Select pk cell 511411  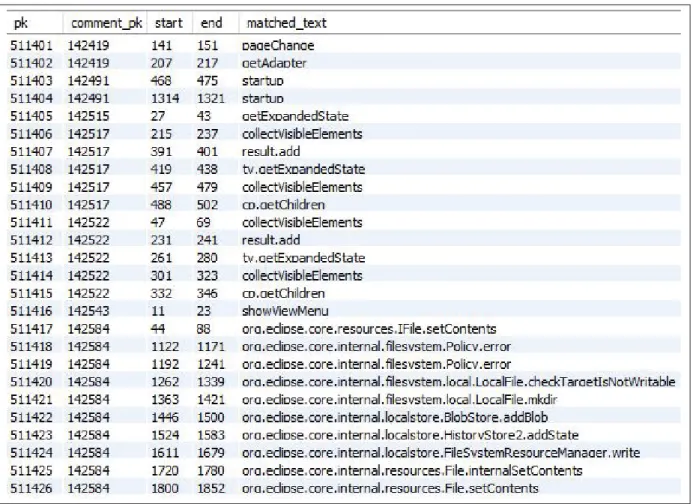pos(31,222)
